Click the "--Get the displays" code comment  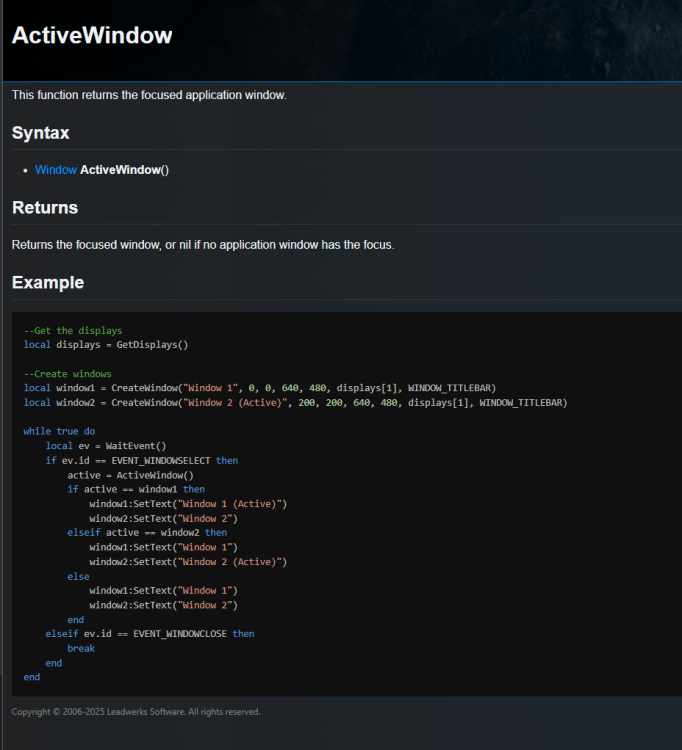(73, 330)
